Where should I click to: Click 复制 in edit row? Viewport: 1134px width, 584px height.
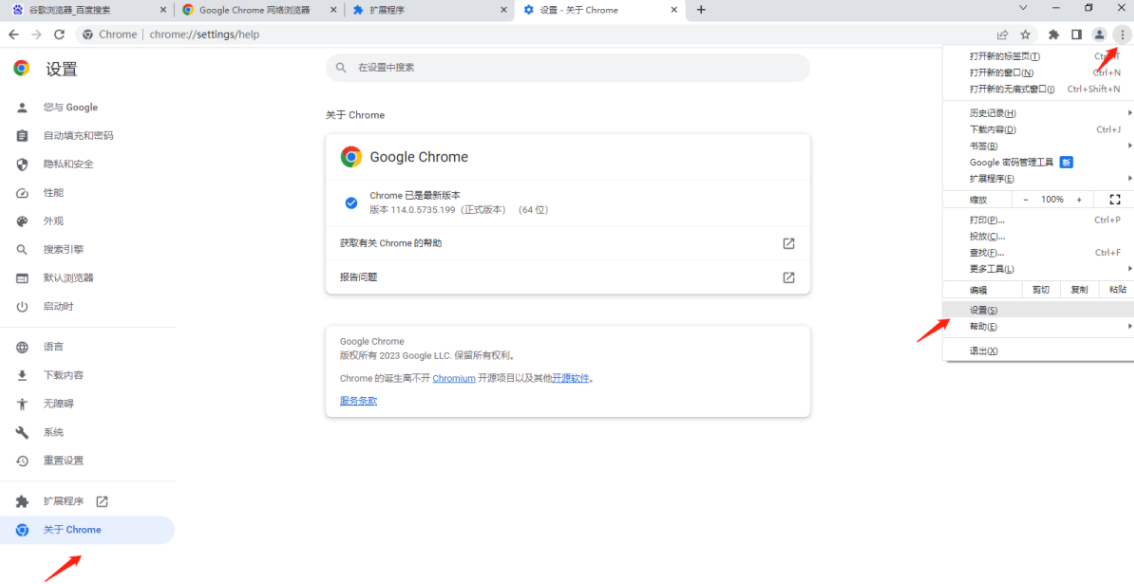1079,290
